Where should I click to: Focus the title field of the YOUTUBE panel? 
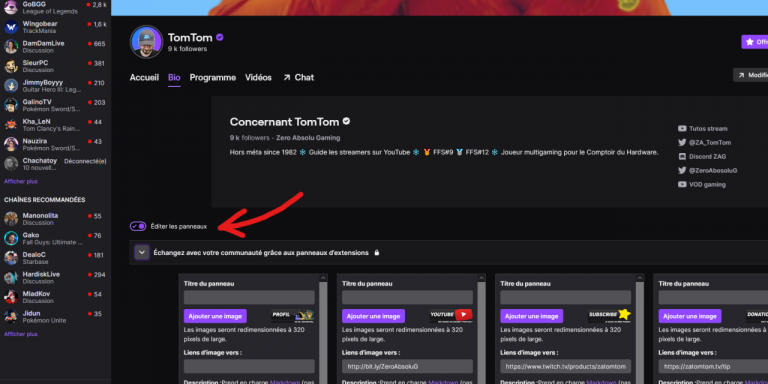[408, 297]
